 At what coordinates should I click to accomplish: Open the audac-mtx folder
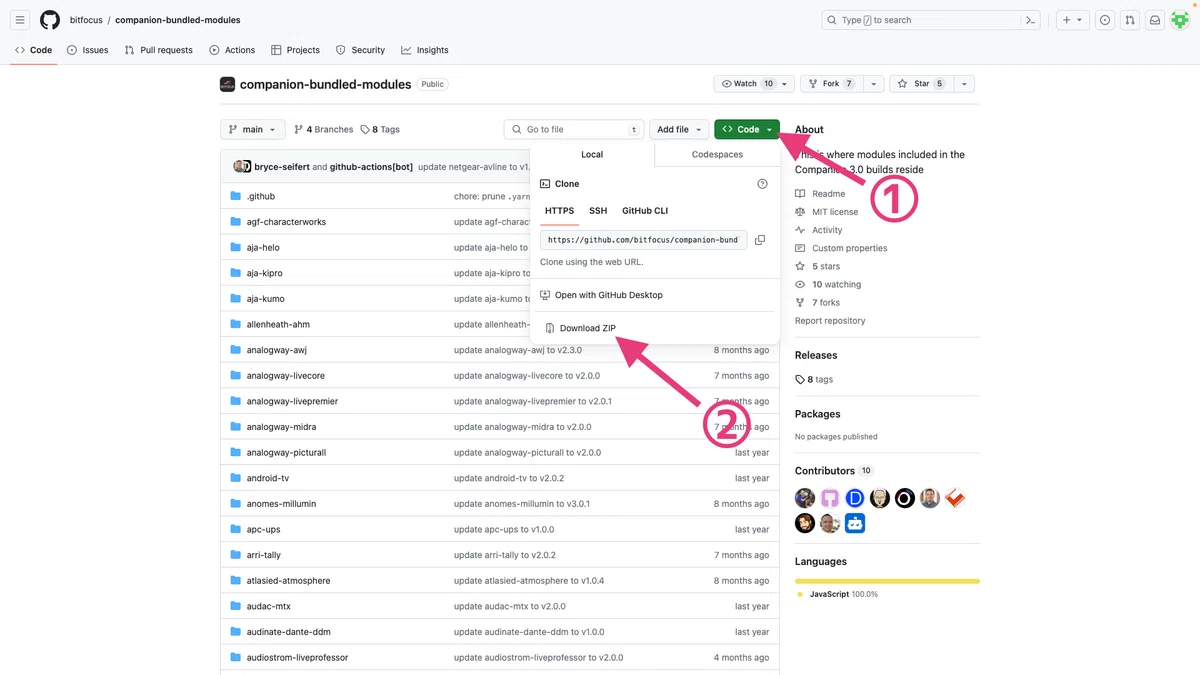coord(269,606)
